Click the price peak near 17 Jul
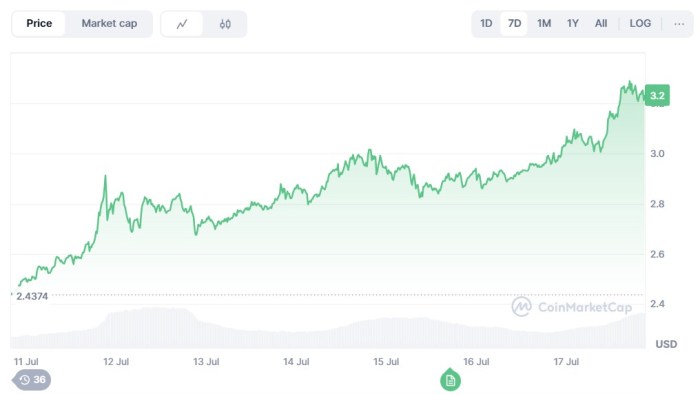 point(630,82)
